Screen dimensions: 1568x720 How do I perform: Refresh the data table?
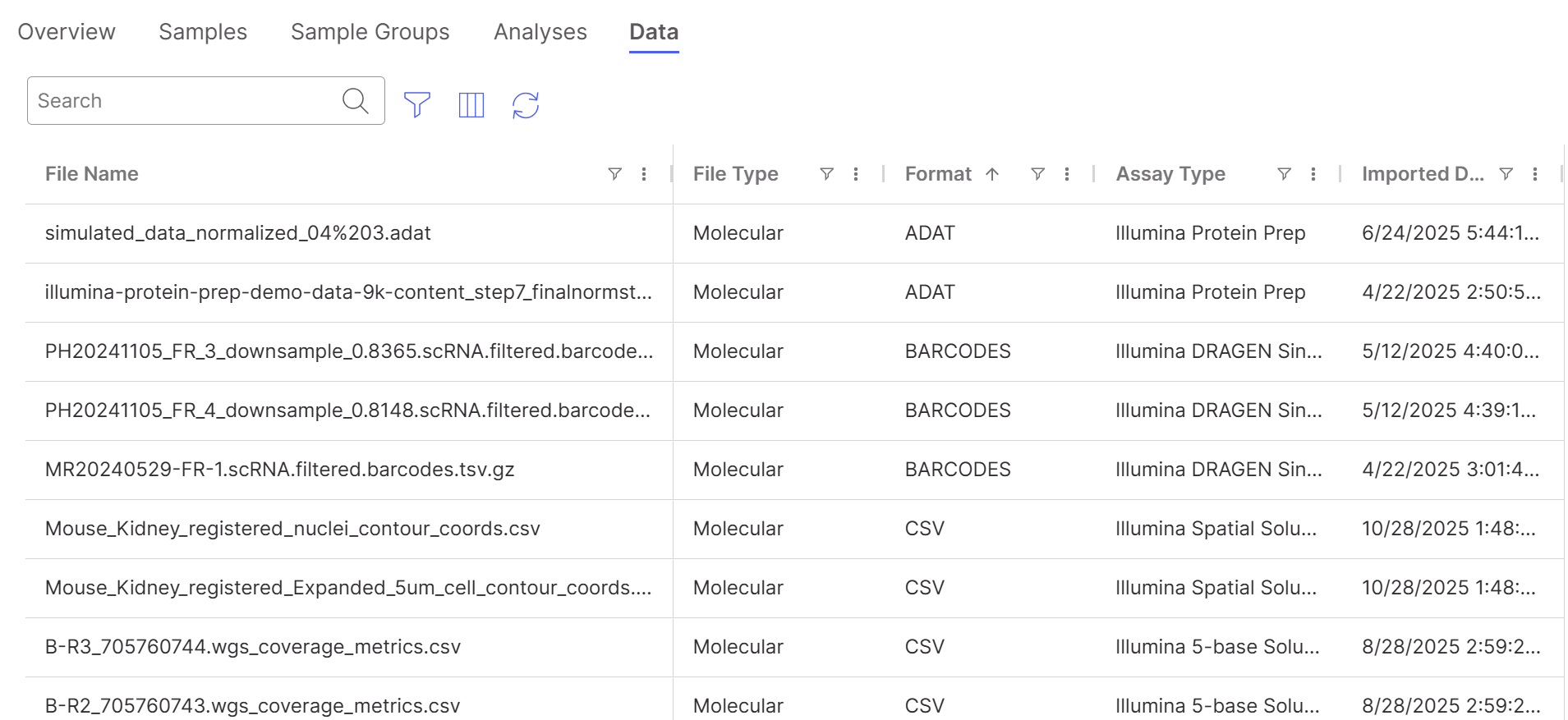click(x=526, y=104)
